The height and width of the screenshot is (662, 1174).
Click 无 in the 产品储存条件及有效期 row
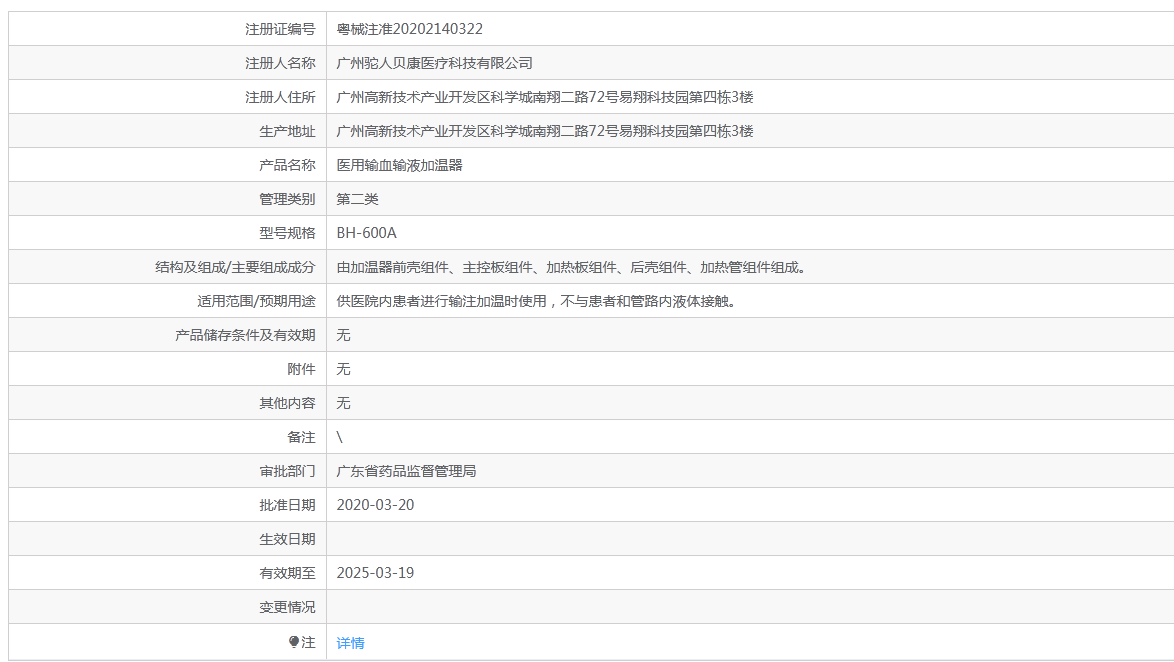(343, 335)
